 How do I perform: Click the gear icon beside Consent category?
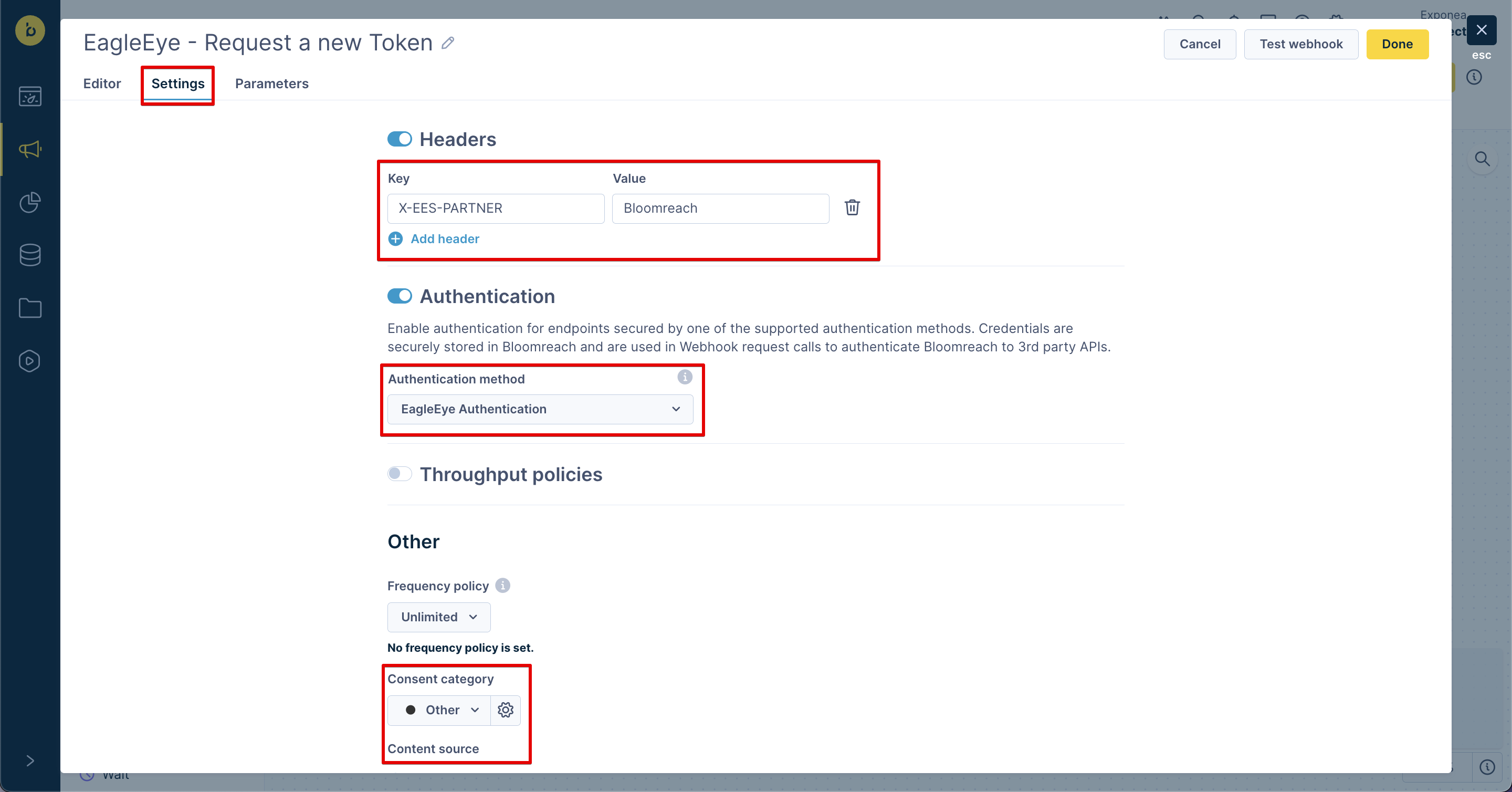[506, 710]
